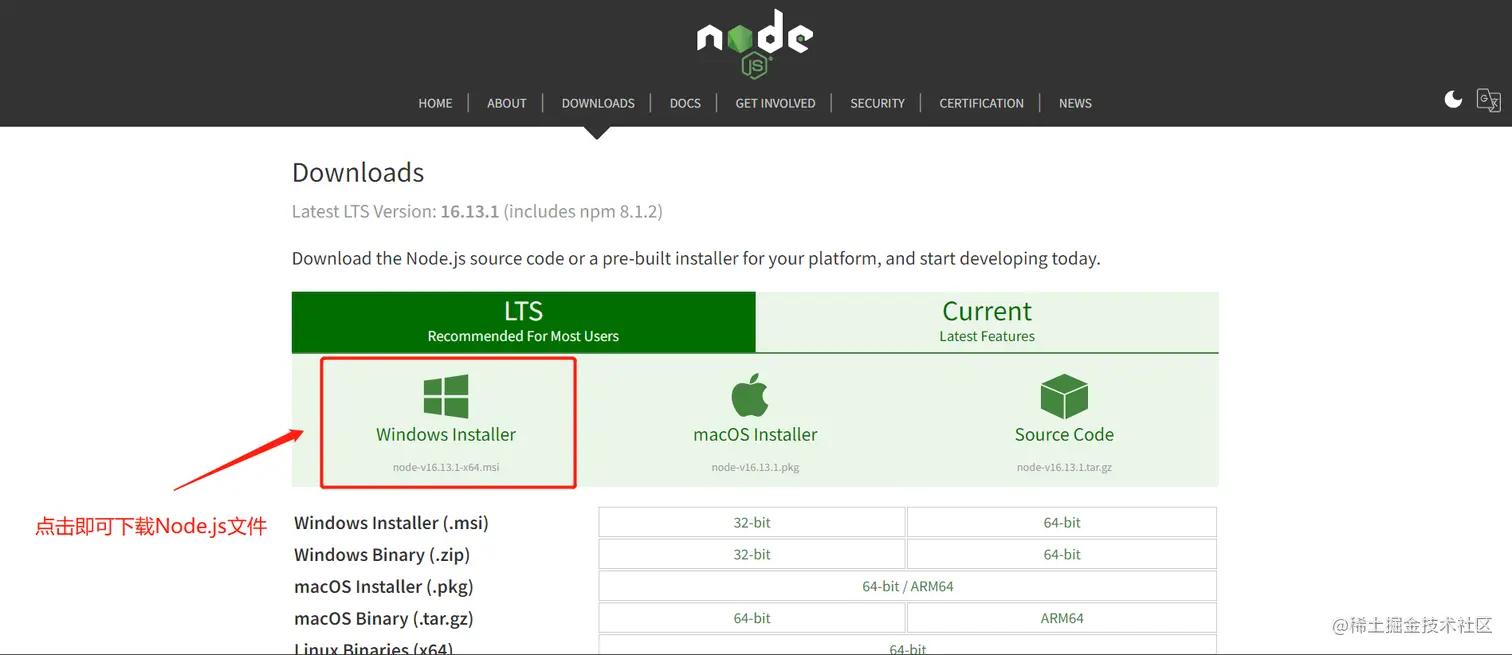Click node-v16.13.1.pkg filename

point(755,467)
